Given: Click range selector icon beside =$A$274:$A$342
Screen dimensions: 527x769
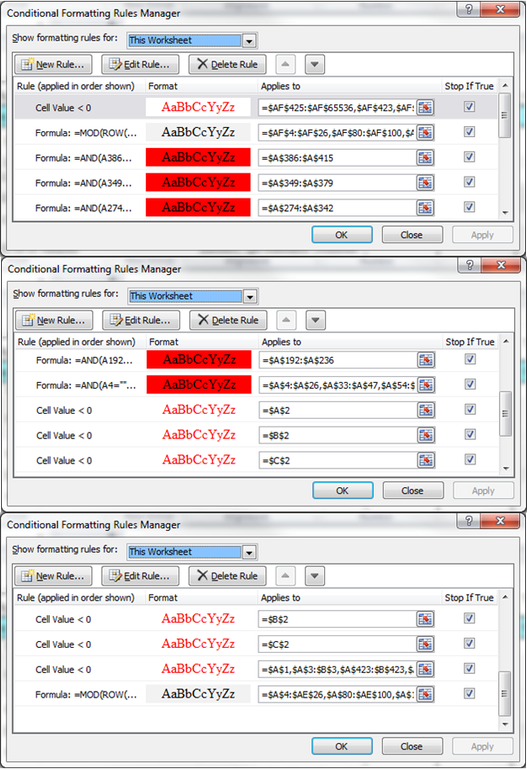Looking at the screenshot, I should (x=425, y=207).
